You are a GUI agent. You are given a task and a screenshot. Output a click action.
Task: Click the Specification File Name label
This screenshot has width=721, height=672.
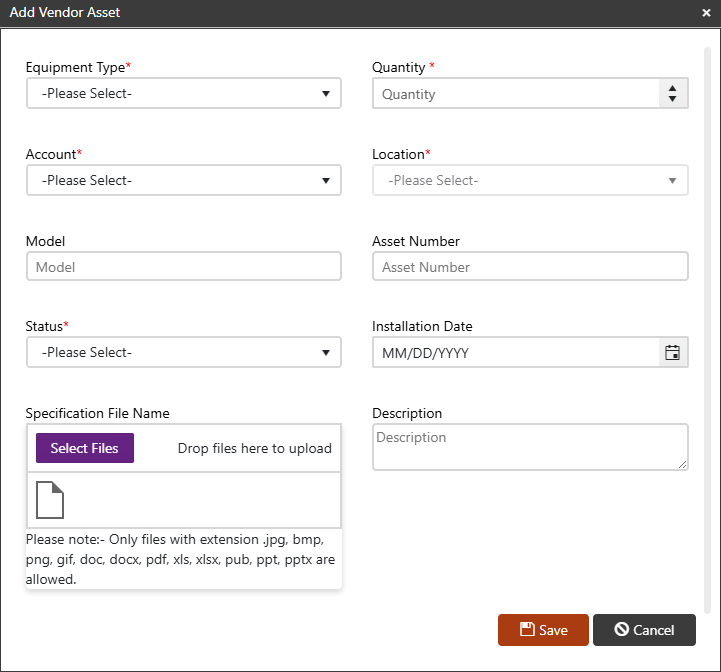click(97, 413)
